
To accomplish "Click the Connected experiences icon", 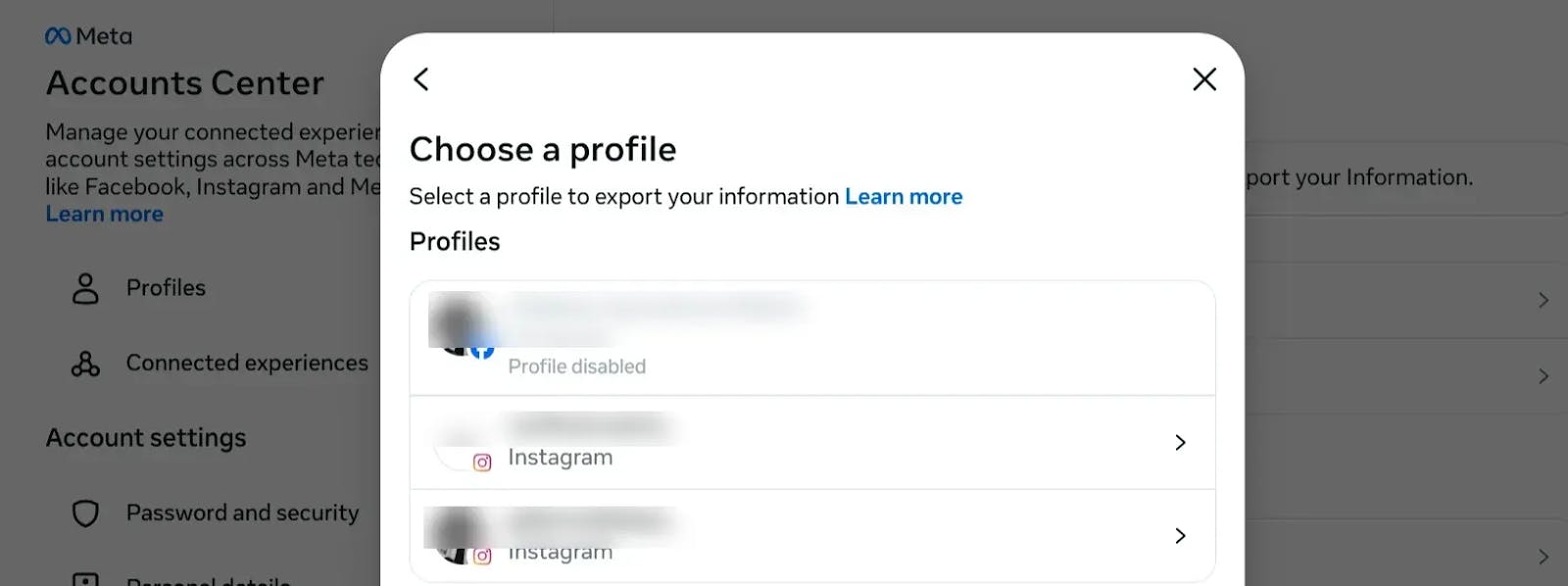I will point(86,364).
